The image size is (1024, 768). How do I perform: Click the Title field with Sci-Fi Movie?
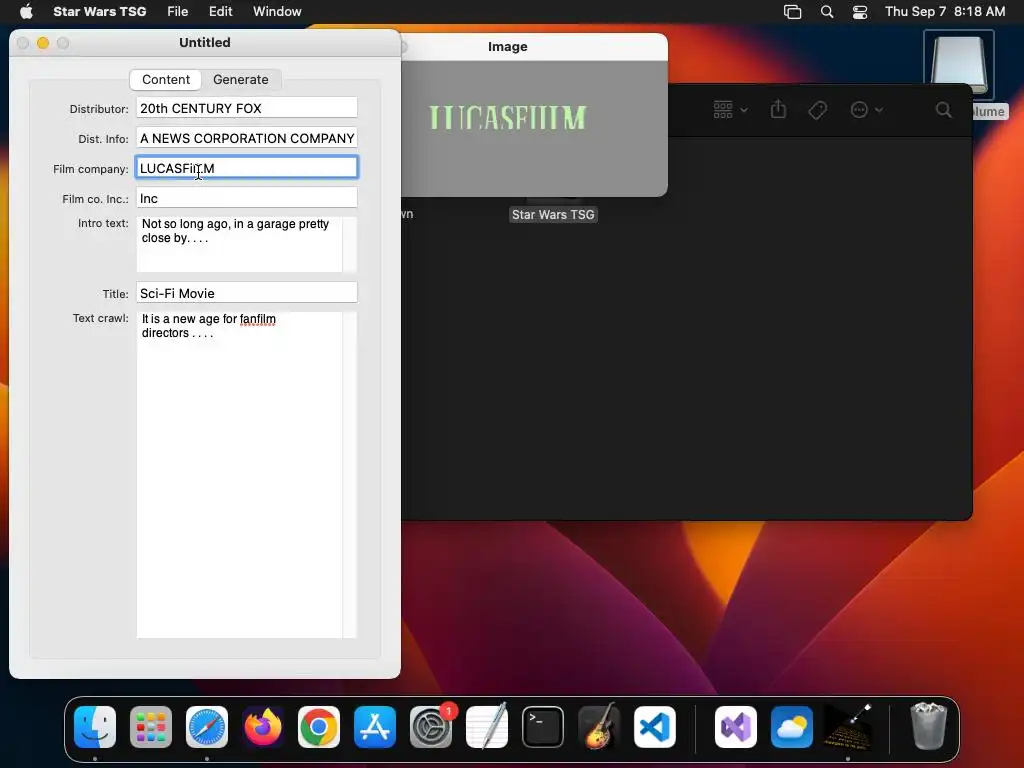(x=247, y=293)
